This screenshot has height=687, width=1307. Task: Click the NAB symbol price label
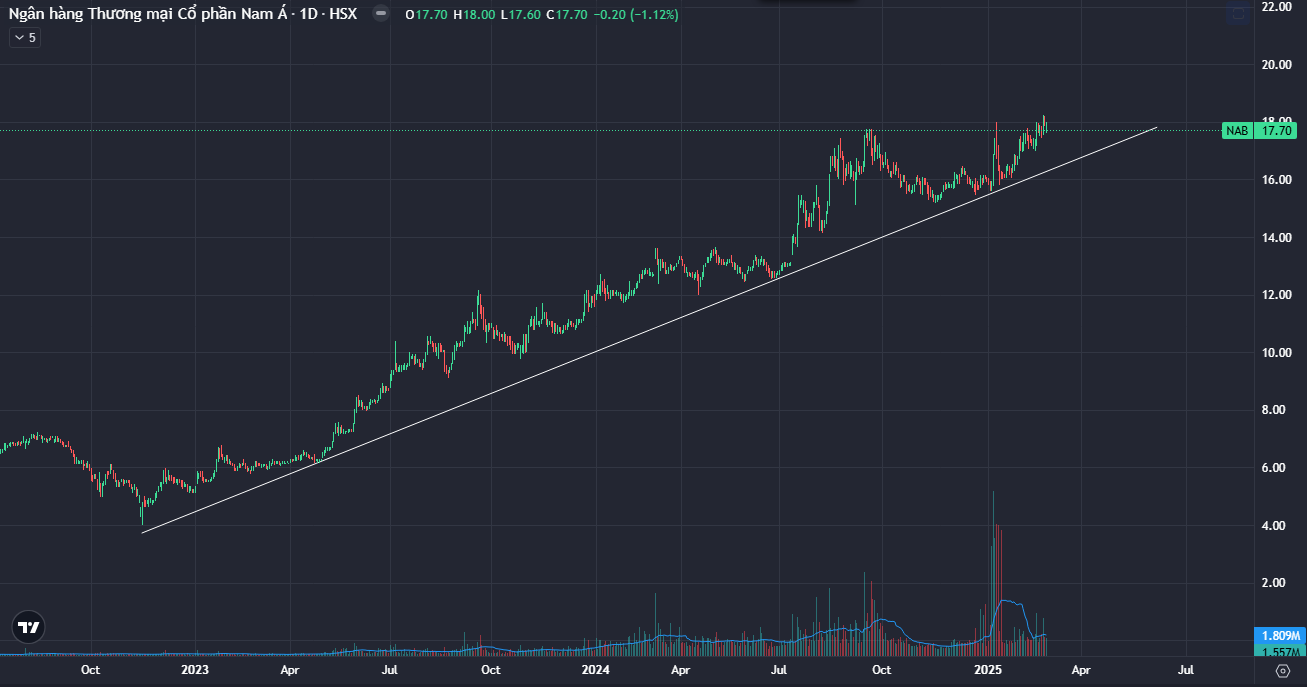coord(1236,130)
